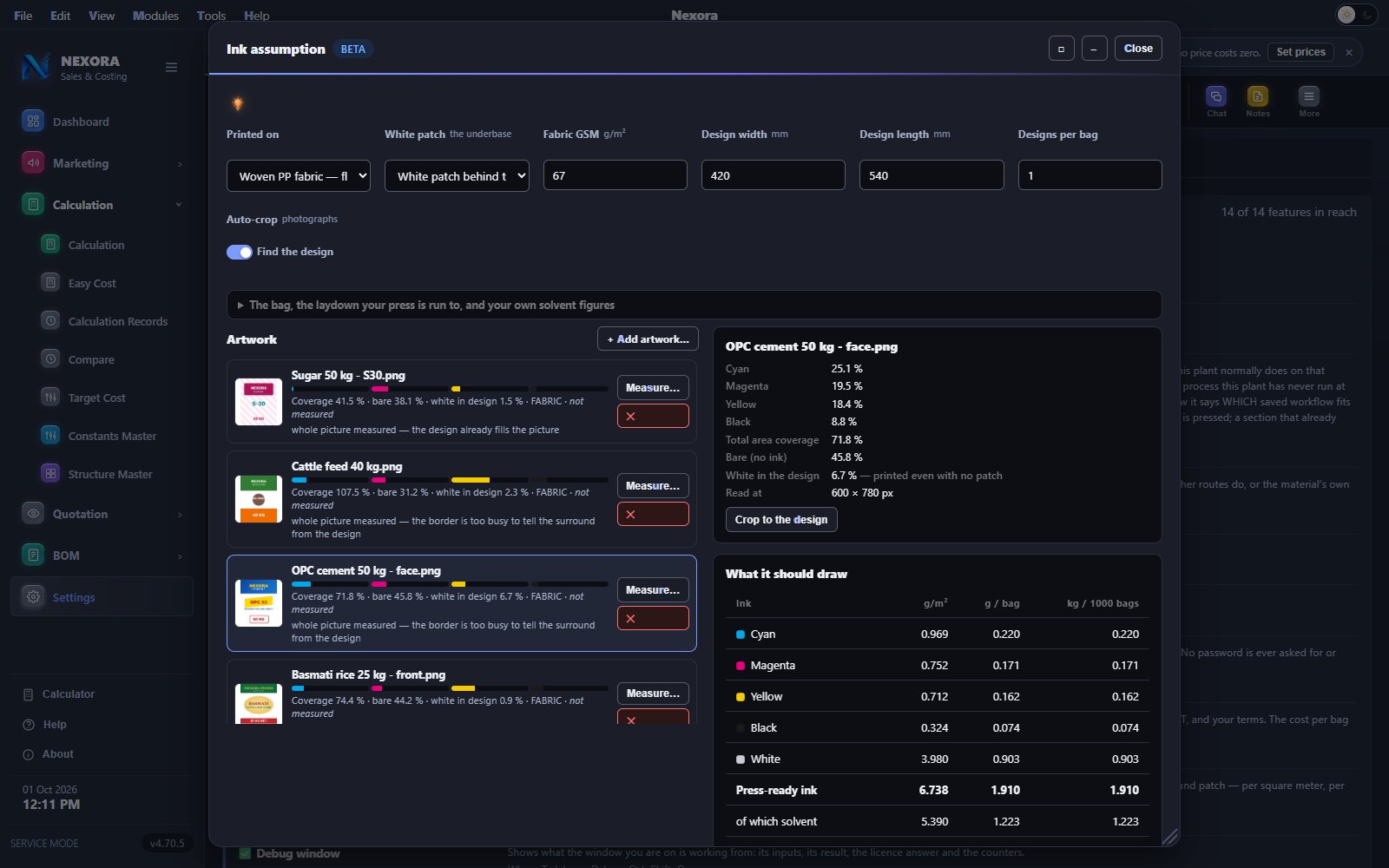Collapse the Calculation sidebar section

click(x=179, y=205)
